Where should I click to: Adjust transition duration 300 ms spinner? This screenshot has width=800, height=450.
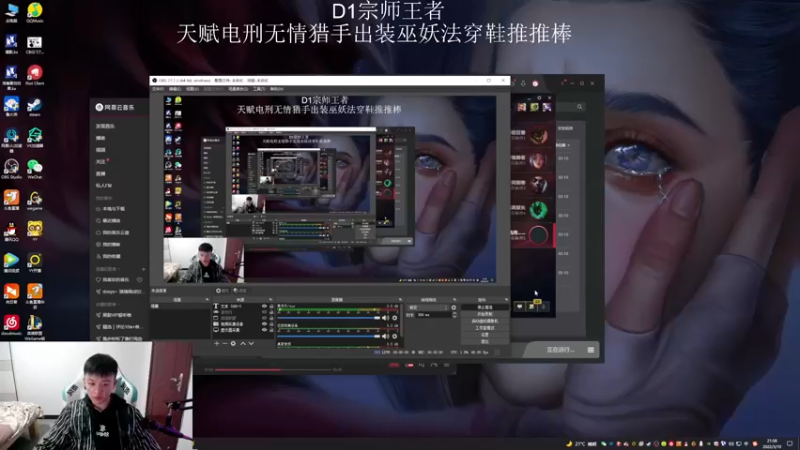(455, 315)
